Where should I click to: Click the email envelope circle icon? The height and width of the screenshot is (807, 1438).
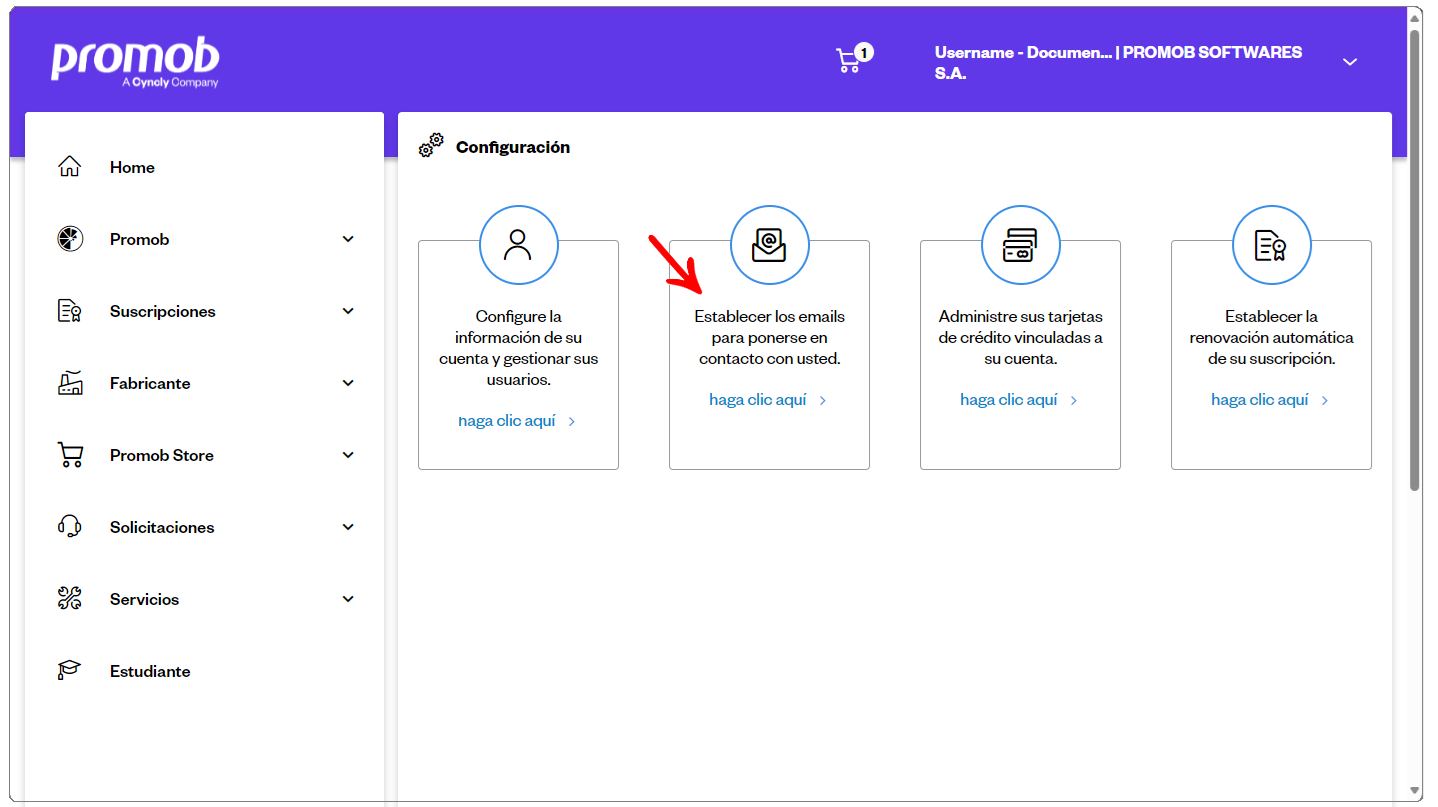[769, 244]
